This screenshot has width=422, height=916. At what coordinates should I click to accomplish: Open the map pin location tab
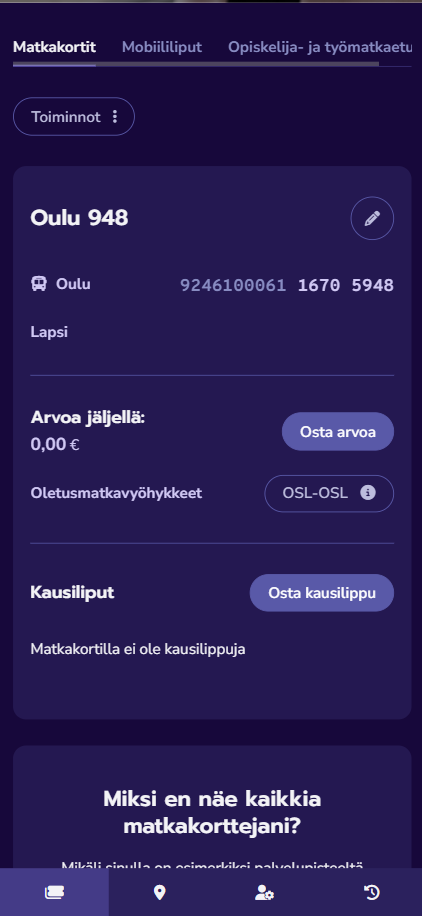159,892
